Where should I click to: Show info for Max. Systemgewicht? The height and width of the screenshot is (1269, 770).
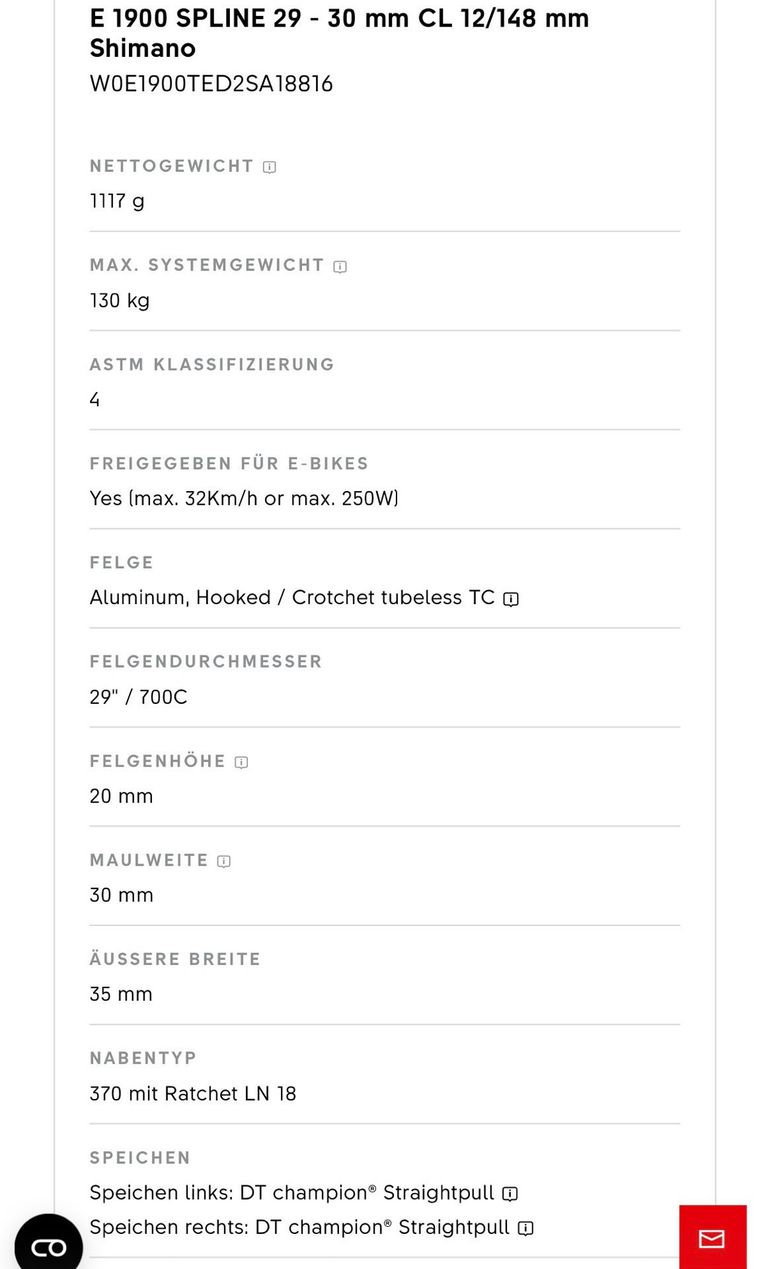(x=340, y=266)
